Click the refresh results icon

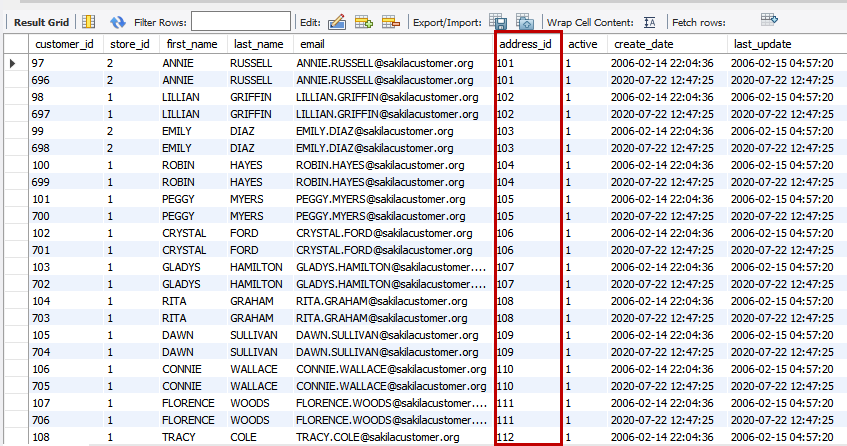click(x=118, y=21)
